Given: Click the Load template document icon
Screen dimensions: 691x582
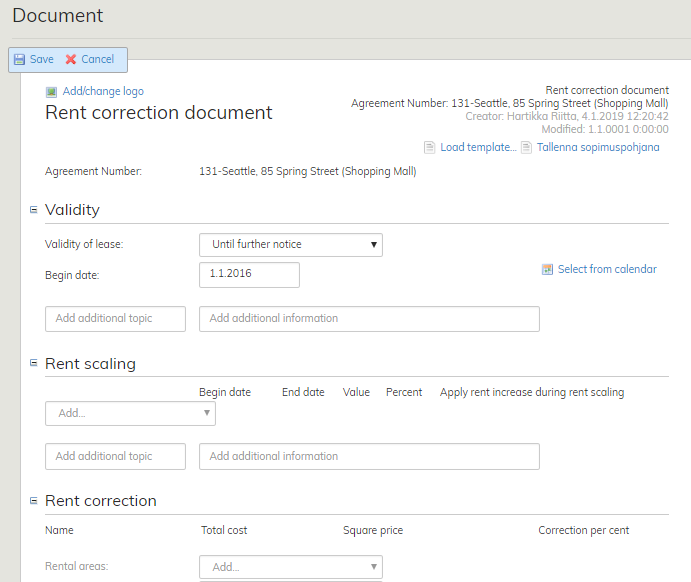Looking at the screenshot, I should [x=429, y=148].
